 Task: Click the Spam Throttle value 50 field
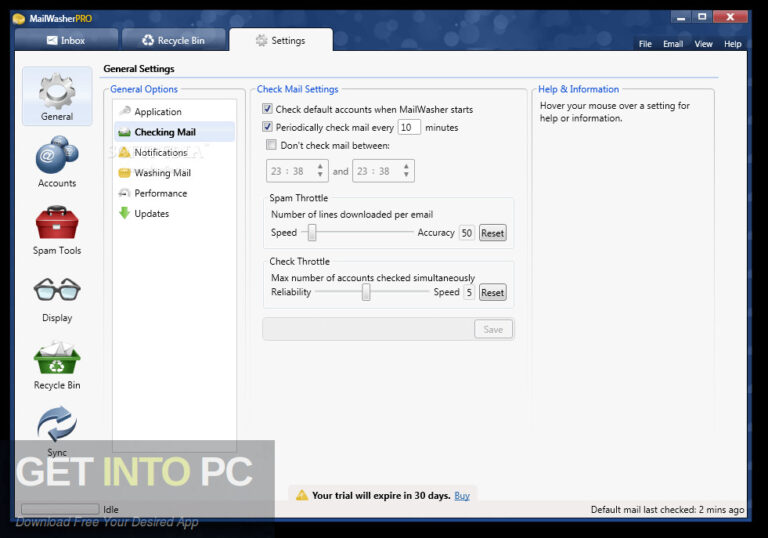[x=467, y=233]
